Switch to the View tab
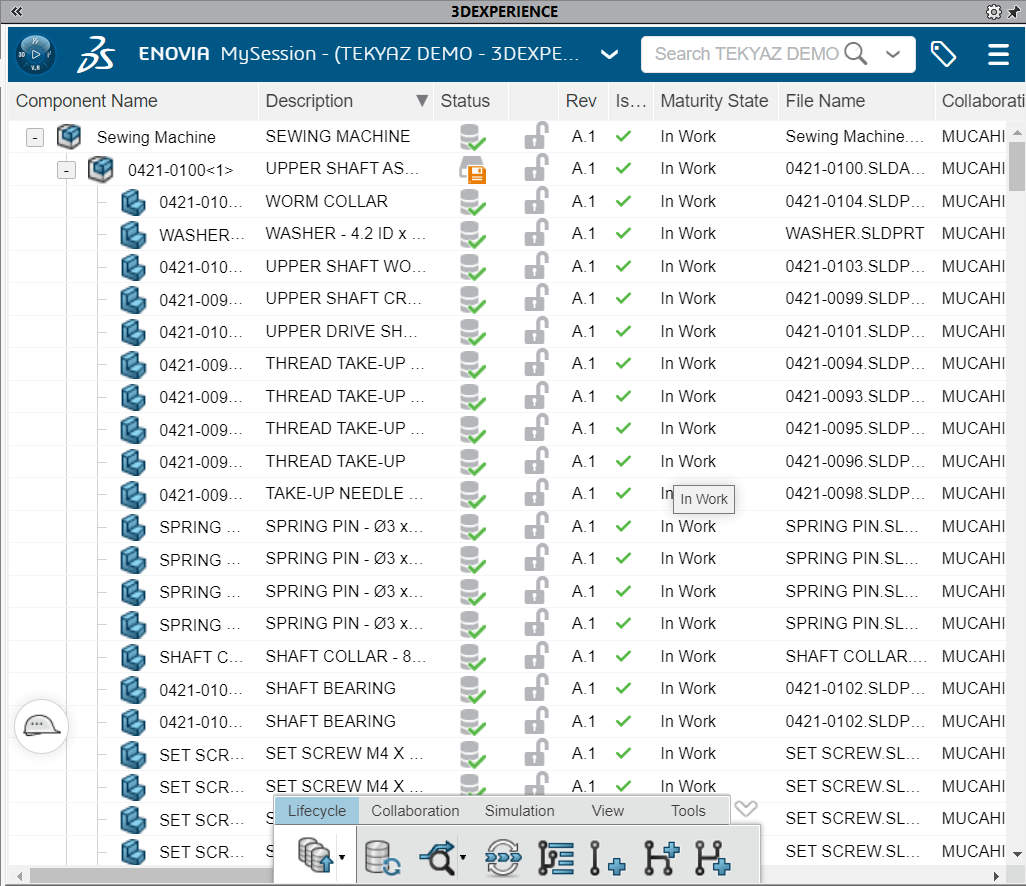Screen dimensions: 1026x886 pos(608,811)
